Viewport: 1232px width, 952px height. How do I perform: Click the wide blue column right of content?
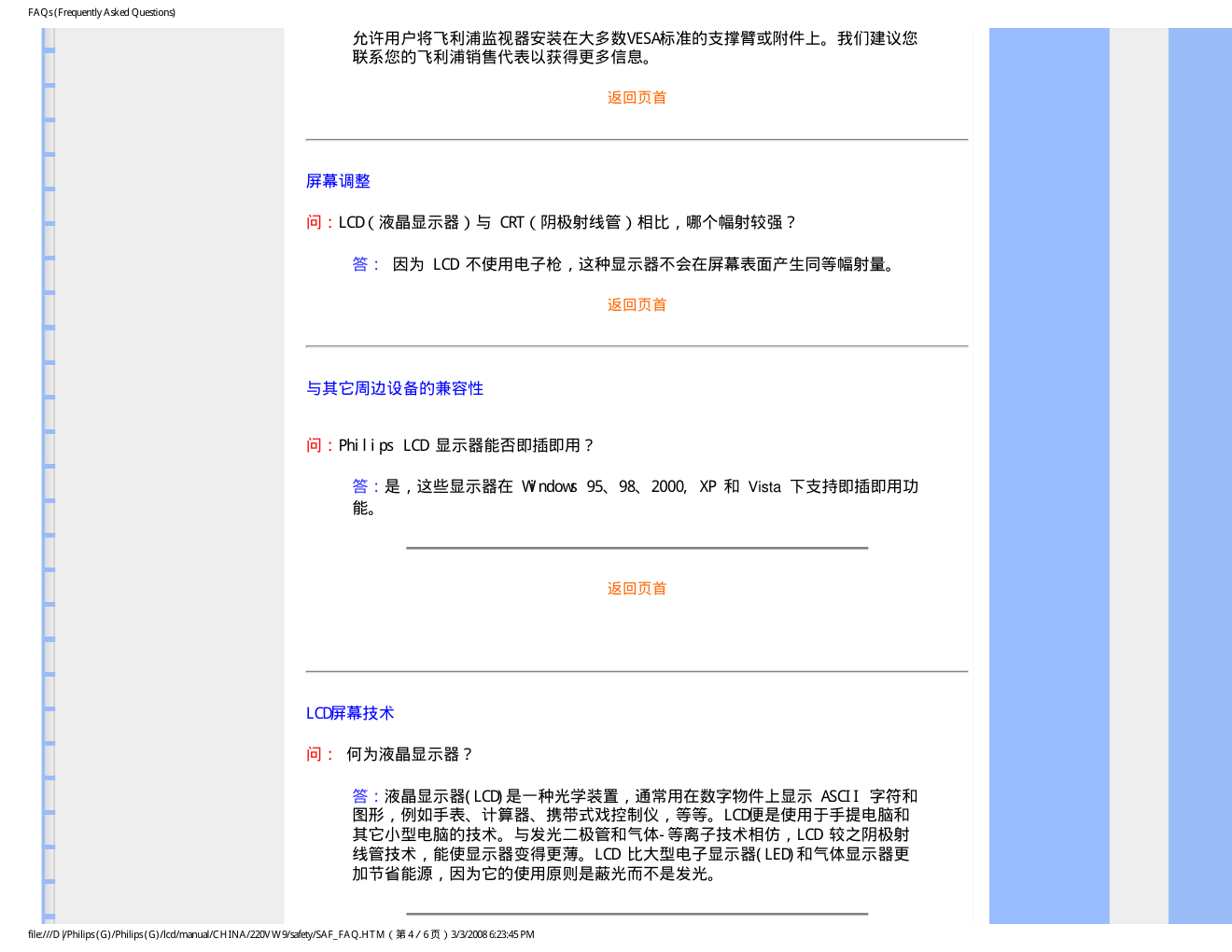pos(1049,467)
